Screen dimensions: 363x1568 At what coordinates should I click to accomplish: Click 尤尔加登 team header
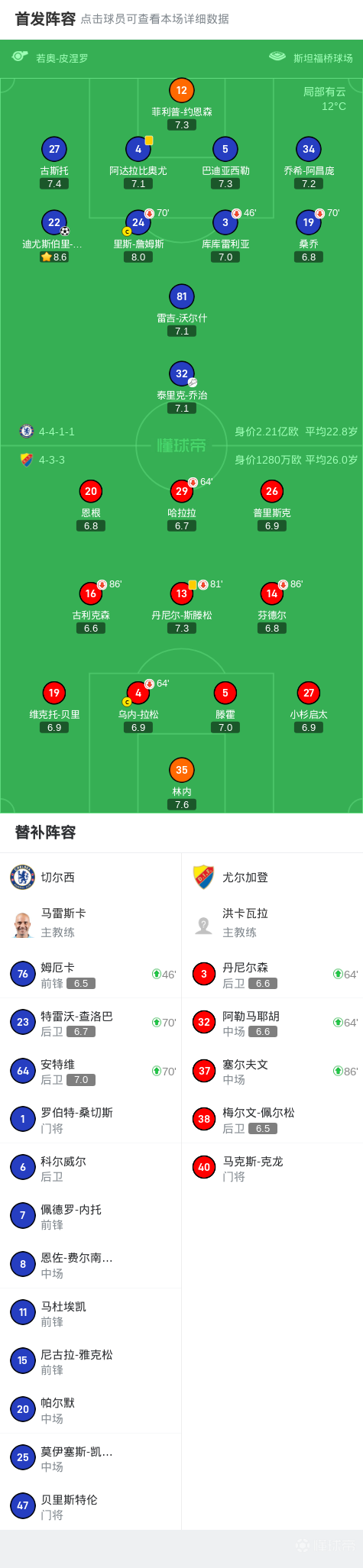245,878
